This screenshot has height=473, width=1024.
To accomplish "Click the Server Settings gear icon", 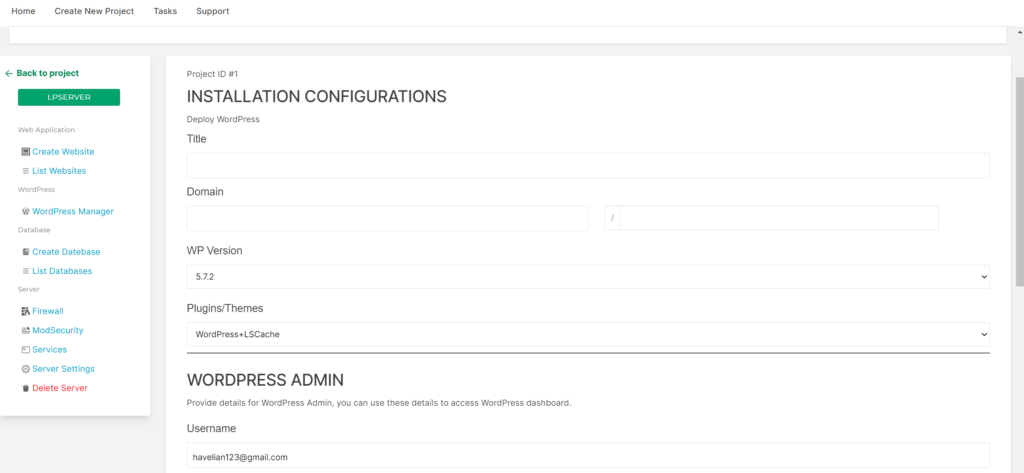I will click(25, 369).
